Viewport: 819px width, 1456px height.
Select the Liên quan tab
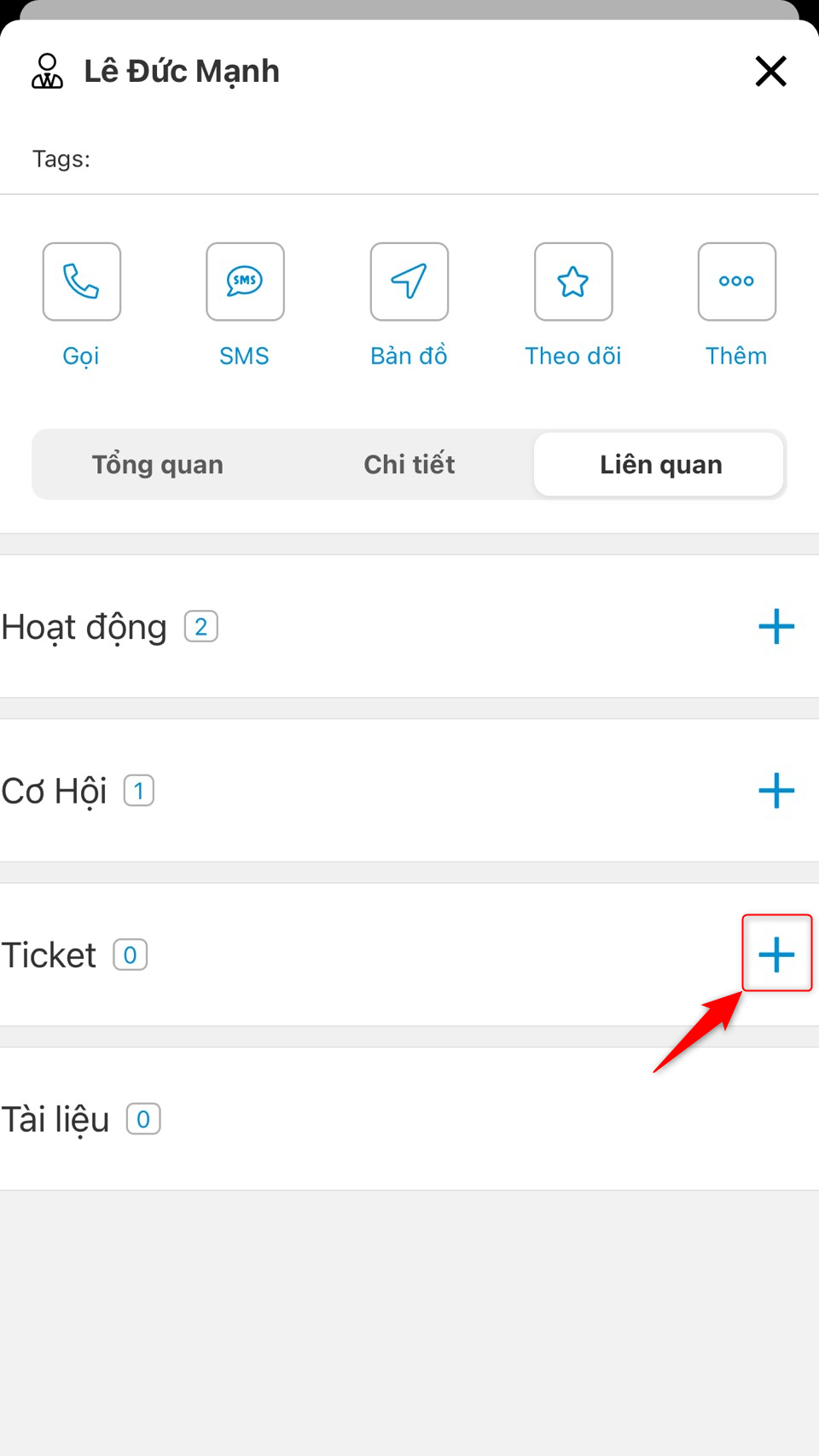pos(660,465)
